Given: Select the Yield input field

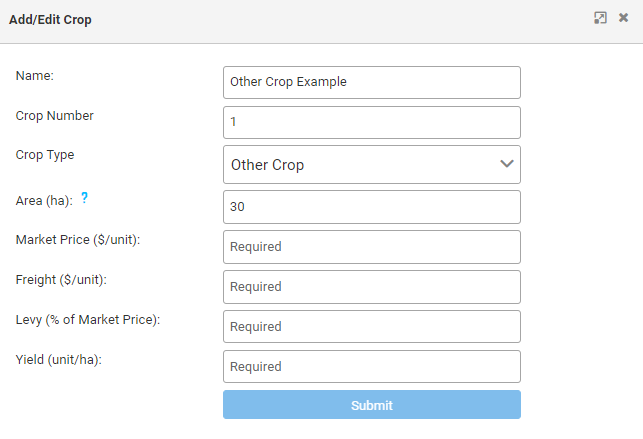Looking at the screenshot, I should pos(372,367).
